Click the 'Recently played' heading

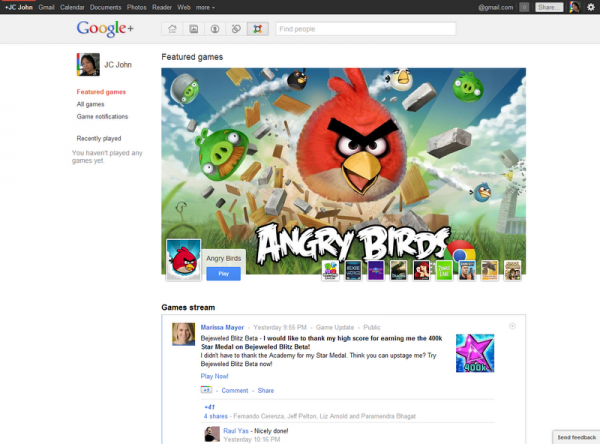pyautogui.click(x=99, y=138)
